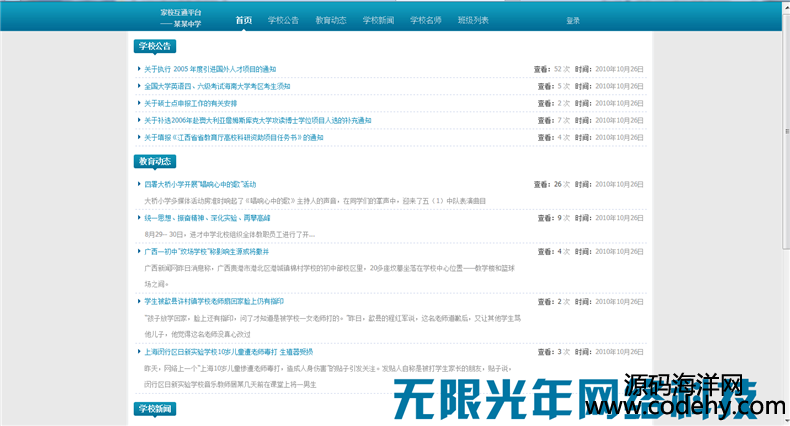Click arrow bullet beside 统一思想、振奋精神 article
790x426 pixels.
point(139,217)
